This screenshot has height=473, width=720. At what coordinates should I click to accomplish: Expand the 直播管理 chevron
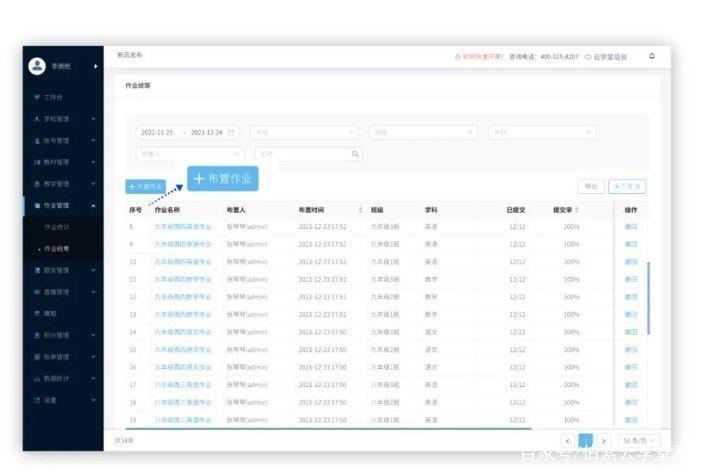pyautogui.click(x=93, y=292)
